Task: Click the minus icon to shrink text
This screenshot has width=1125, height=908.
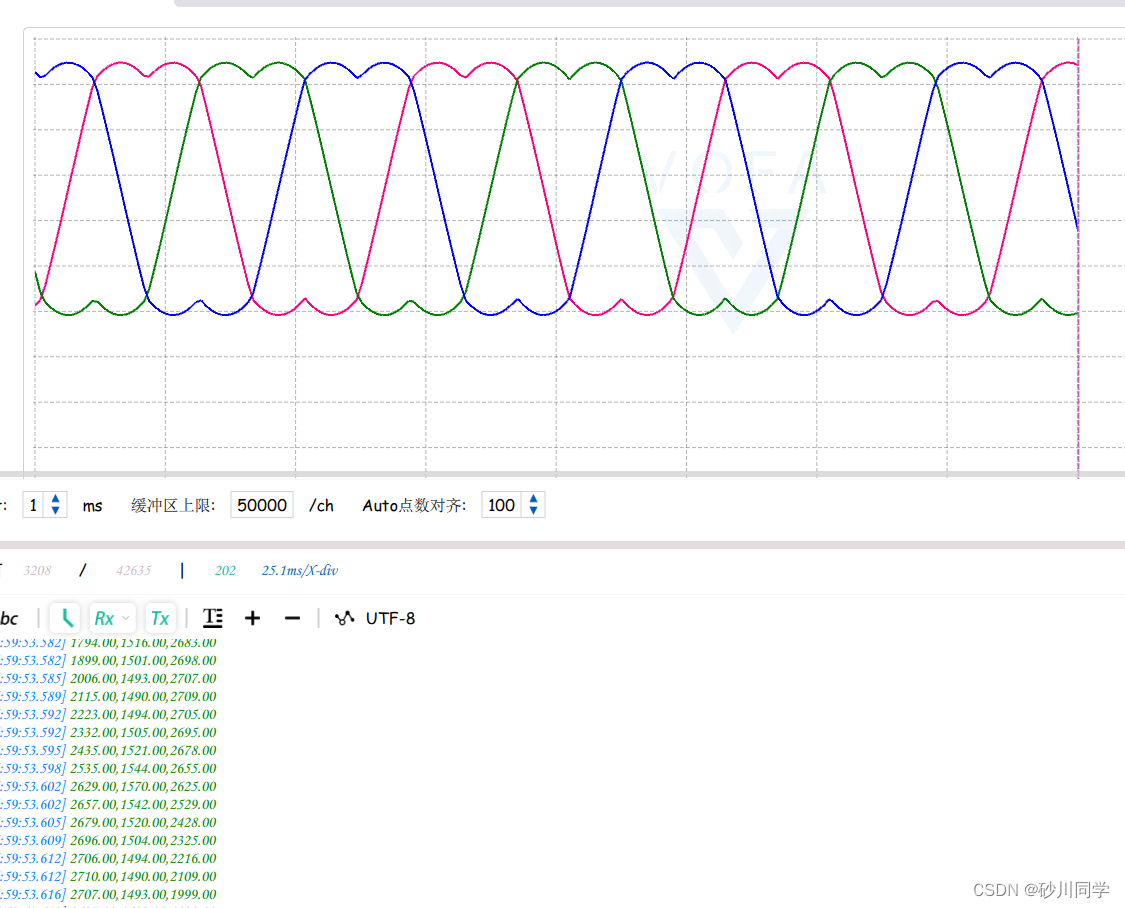Action: tap(291, 617)
